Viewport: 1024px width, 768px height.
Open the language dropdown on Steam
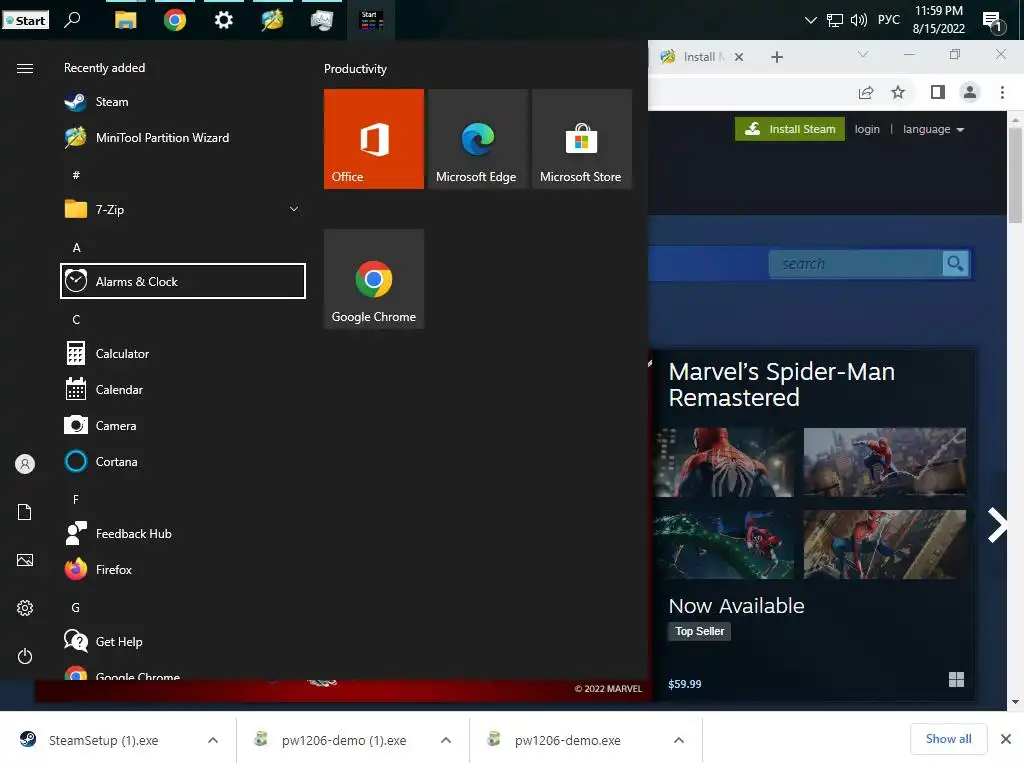[933, 129]
